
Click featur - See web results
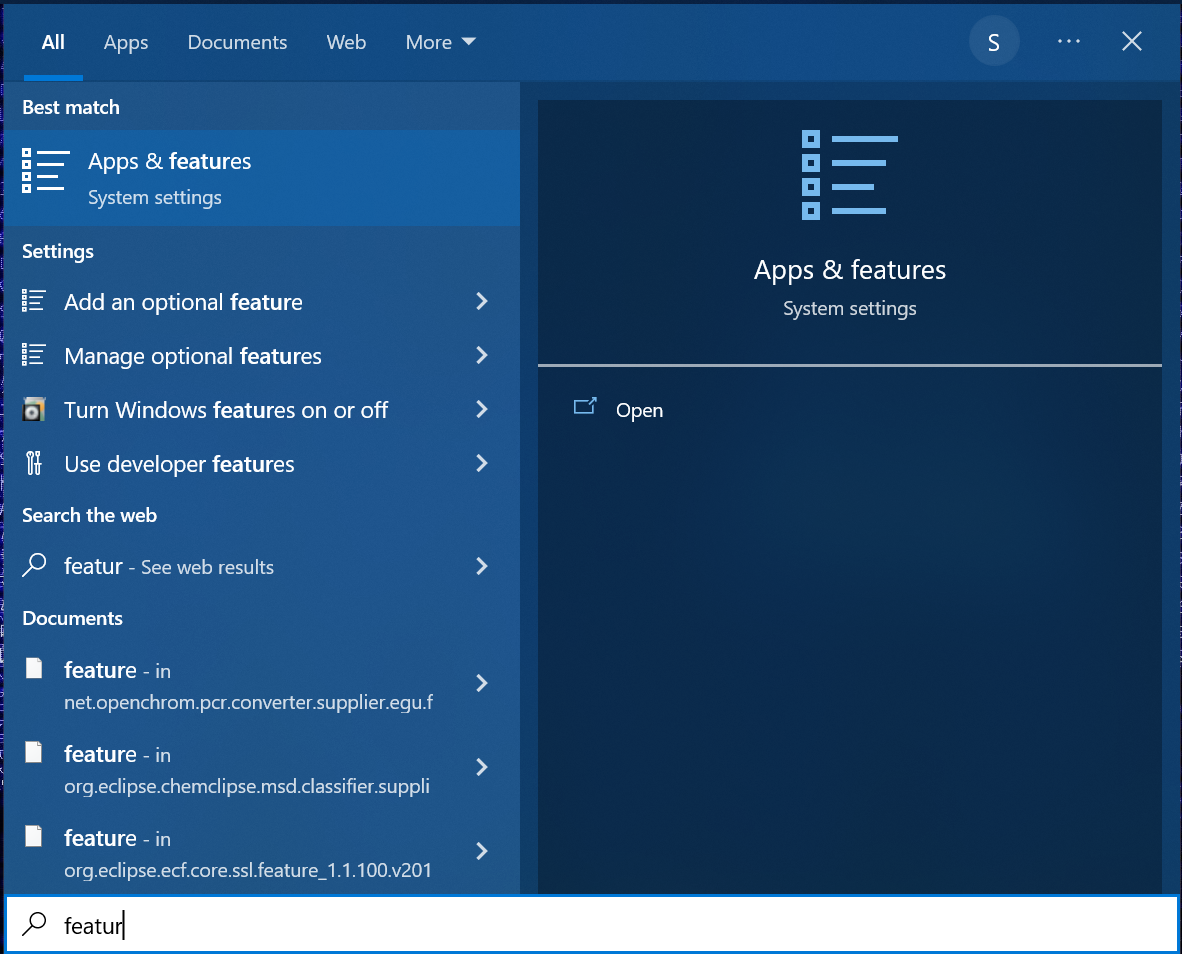(262, 566)
